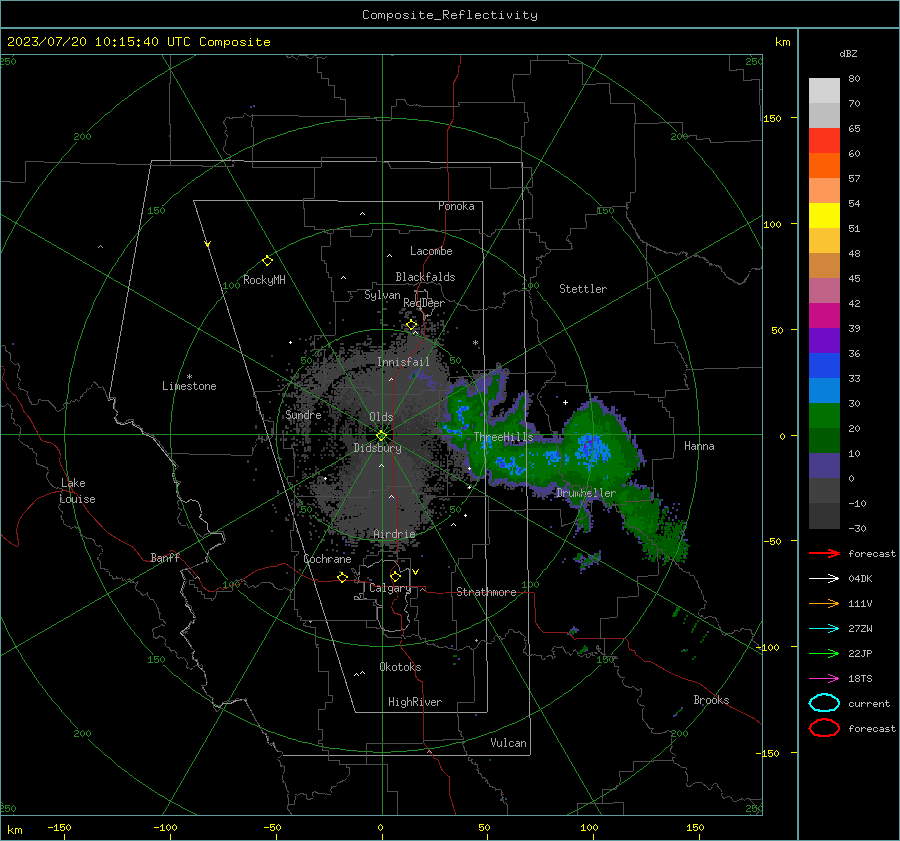
Task: Click the green 22JP arrow icon
Action: pos(824,653)
